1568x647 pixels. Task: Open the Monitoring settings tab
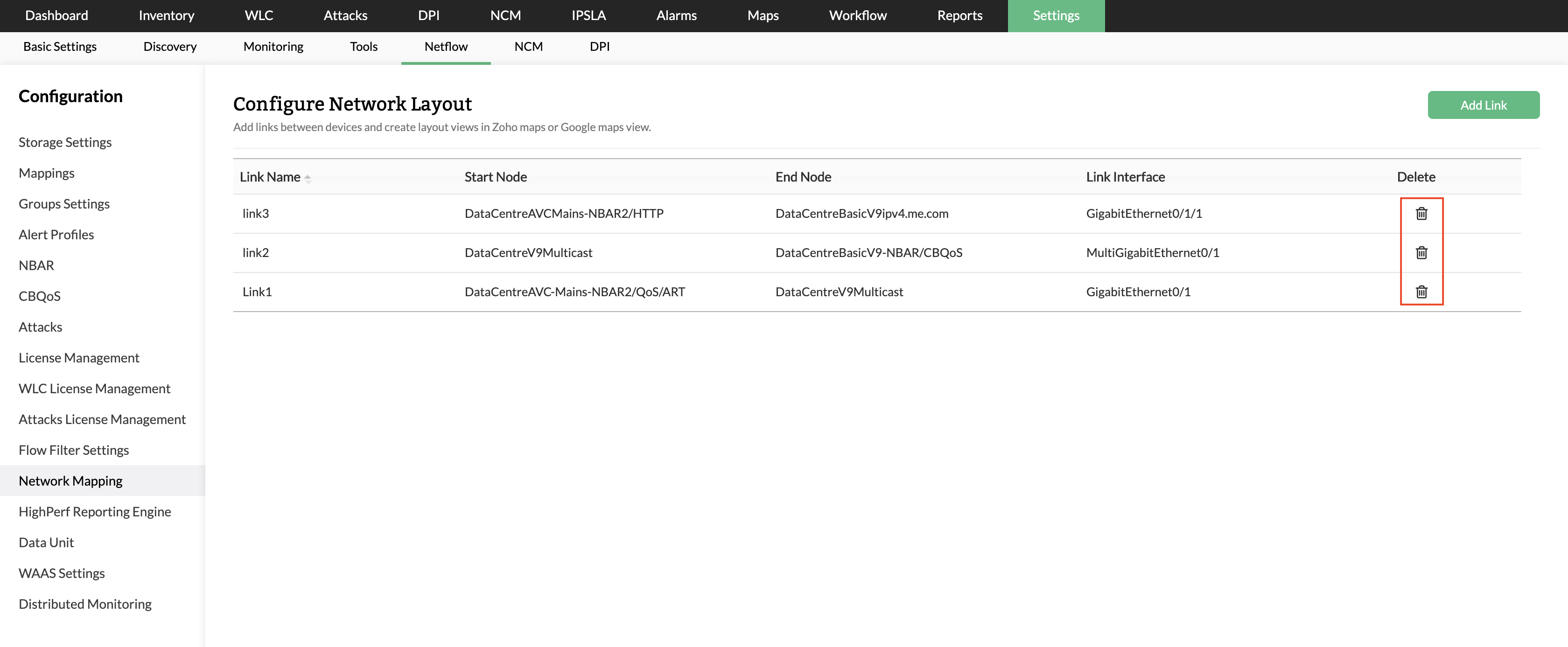point(273,47)
